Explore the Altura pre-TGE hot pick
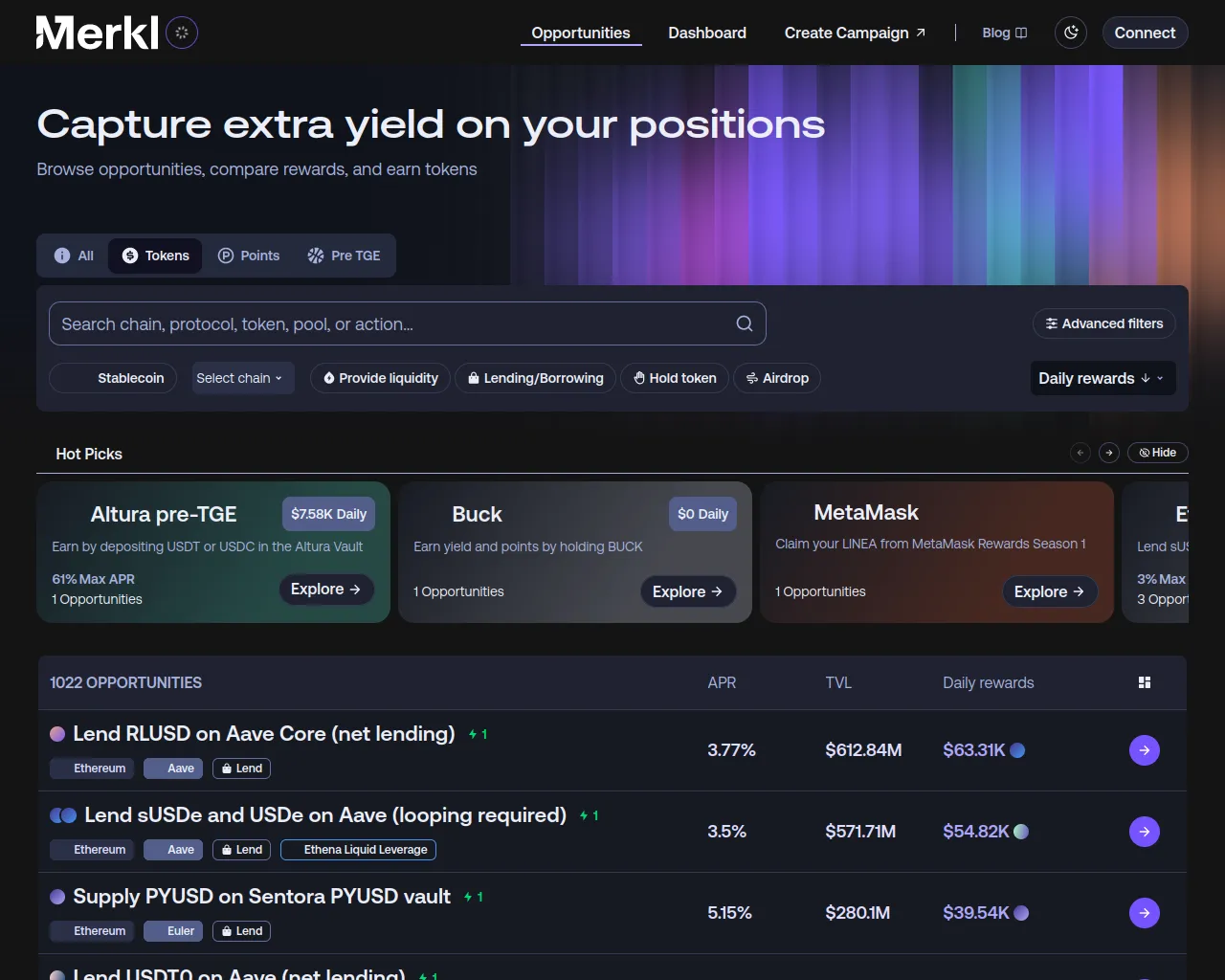 click(x=325, y=590)
